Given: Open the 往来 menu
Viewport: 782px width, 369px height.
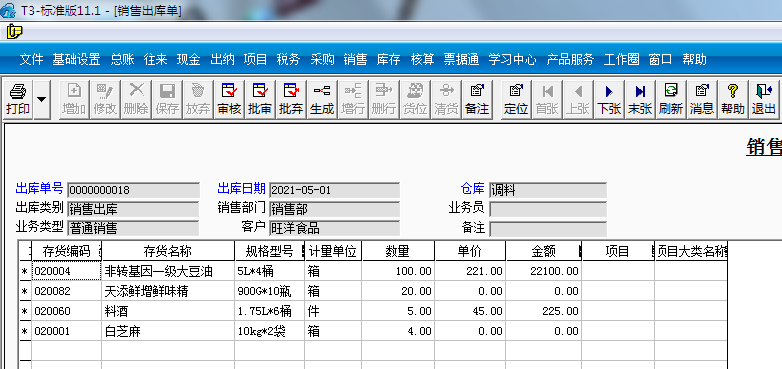Looking at the screenshot, I should pyautogui.click(x=155, y=60).
